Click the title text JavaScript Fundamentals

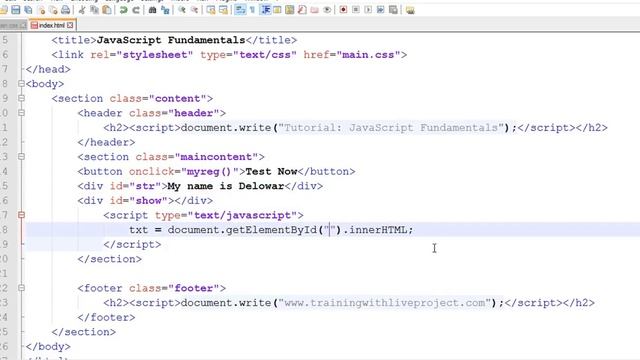(x=171, y=40)
